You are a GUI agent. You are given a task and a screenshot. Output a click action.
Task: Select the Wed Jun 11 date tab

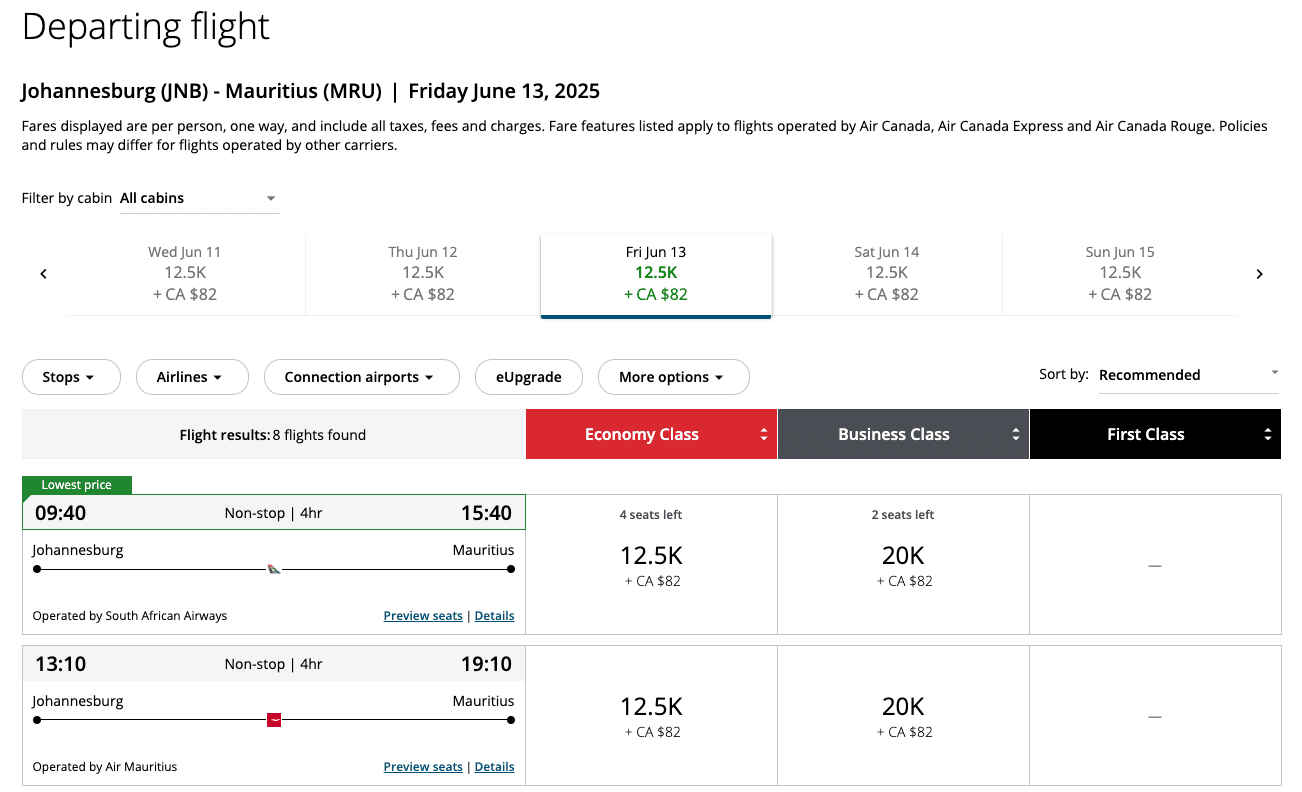(185, 273)
